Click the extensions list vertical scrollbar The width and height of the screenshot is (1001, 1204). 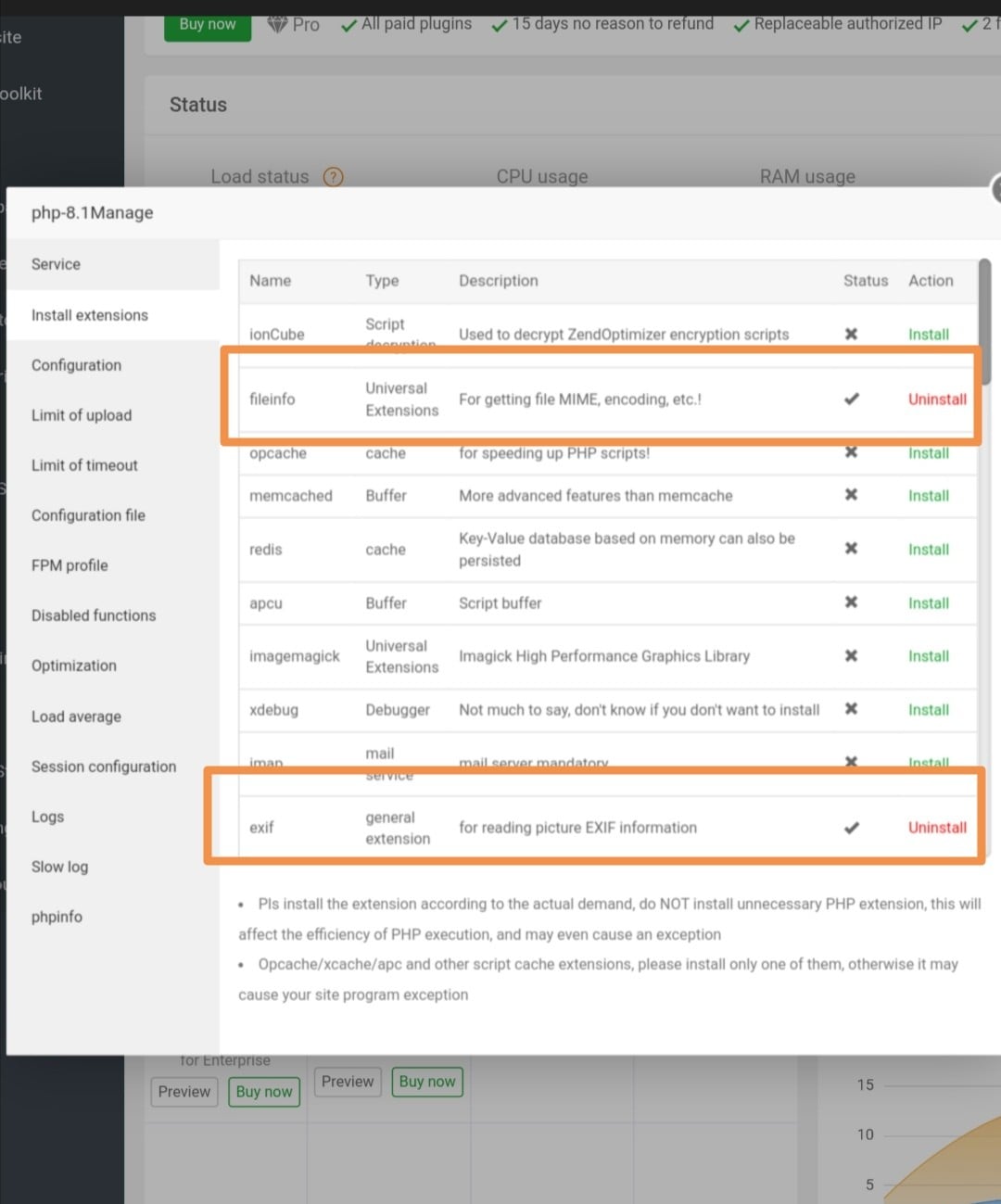point(984,321)
